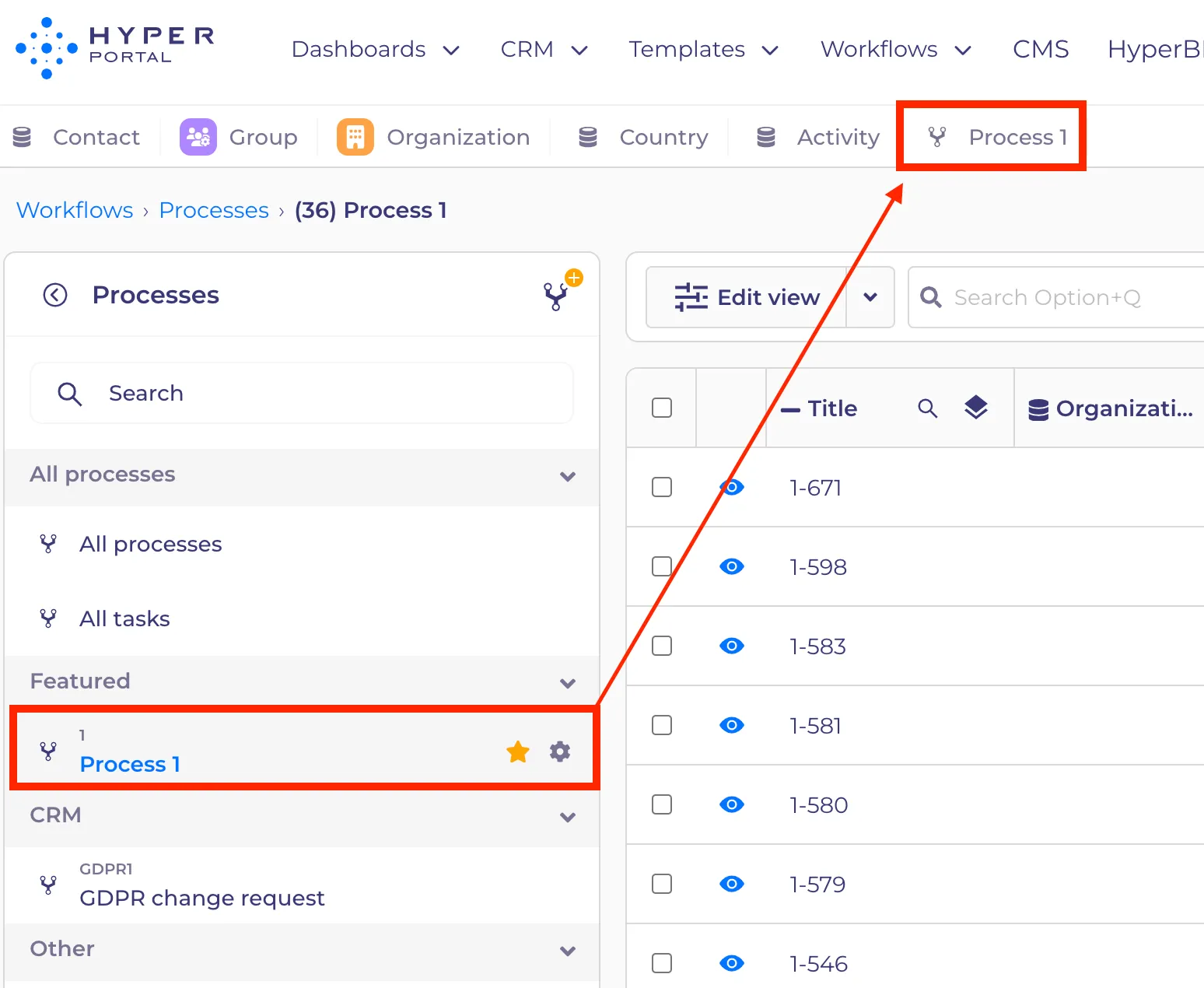This screenshot has height=988, width=1204.
Task: Check the box for row 1-583
Action: (x=662, y=646)
